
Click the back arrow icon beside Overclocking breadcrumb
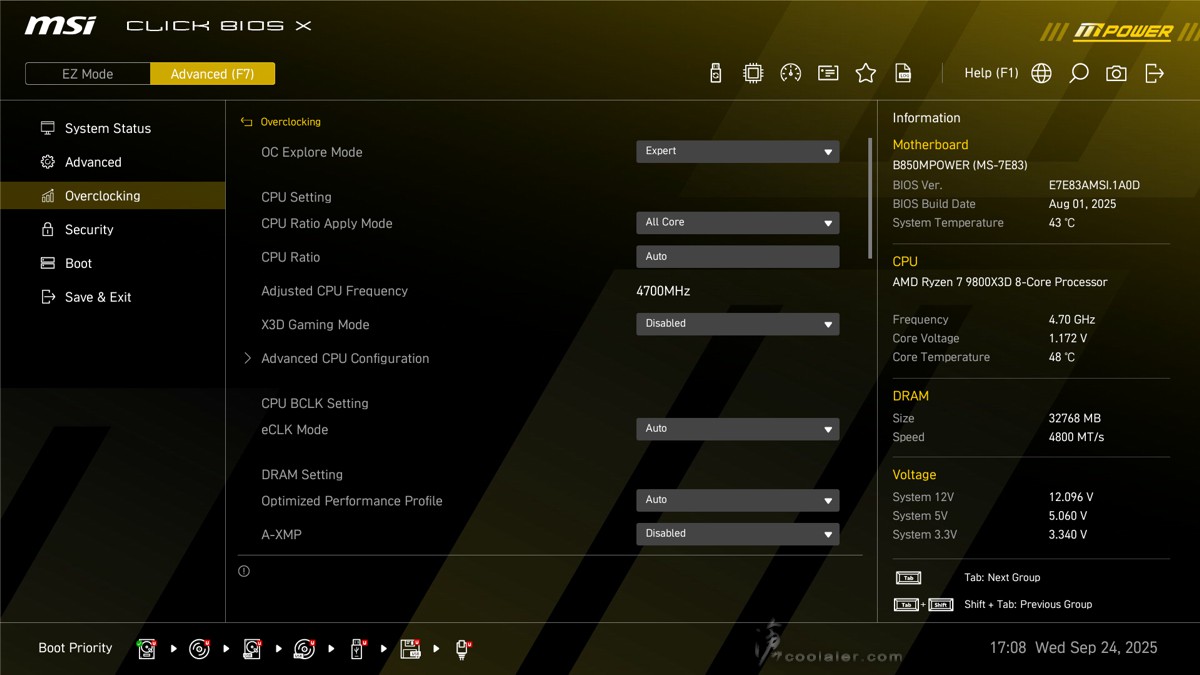pos(246,122)
